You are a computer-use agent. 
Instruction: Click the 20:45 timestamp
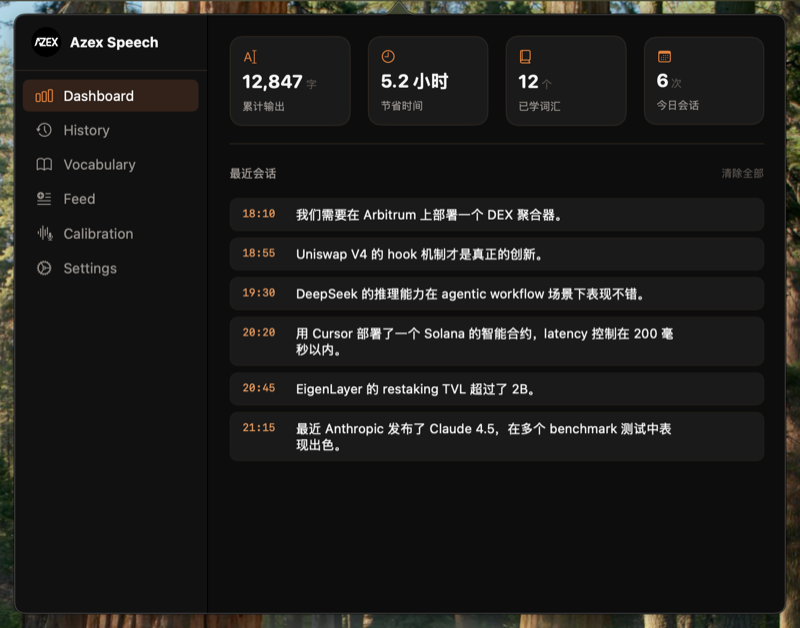click(x=259, y=388)
